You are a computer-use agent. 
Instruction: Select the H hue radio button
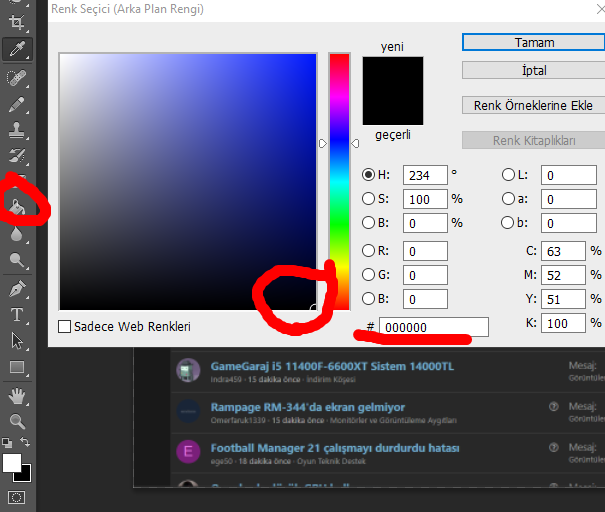[x=368, y=175]
